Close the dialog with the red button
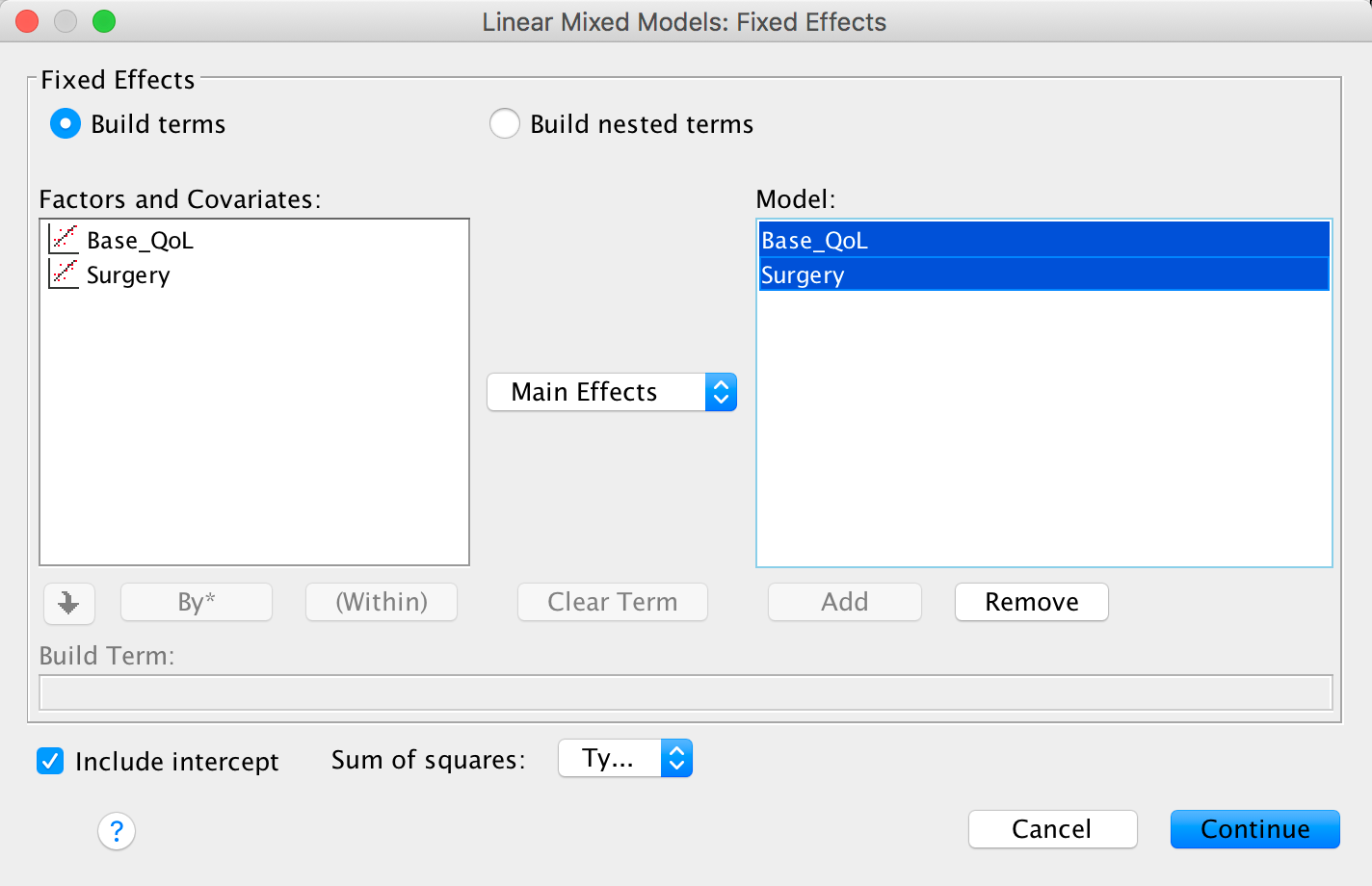1372x886 pixels. (27, 21)
